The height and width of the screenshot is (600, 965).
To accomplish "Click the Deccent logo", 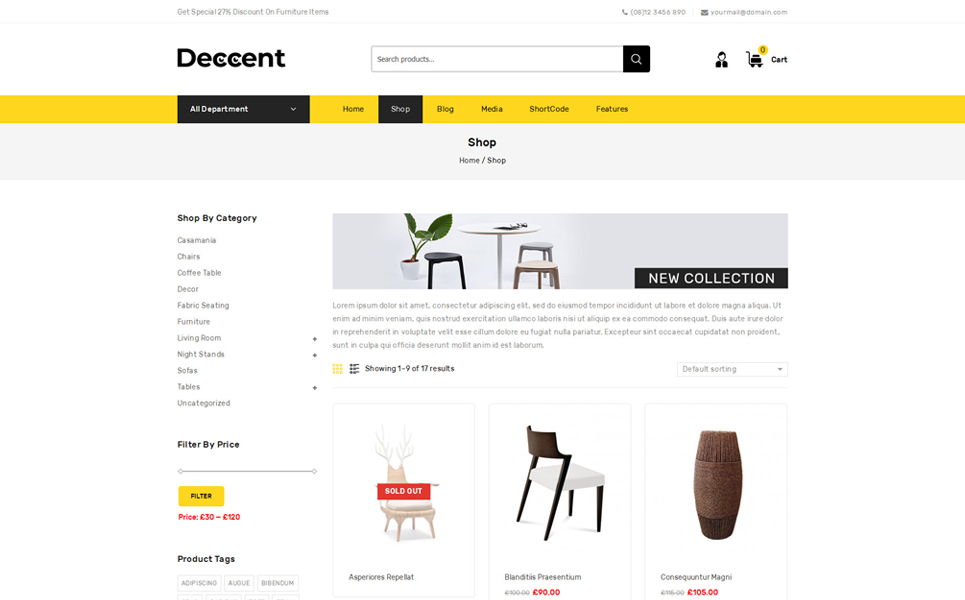I will coord(231,58).
